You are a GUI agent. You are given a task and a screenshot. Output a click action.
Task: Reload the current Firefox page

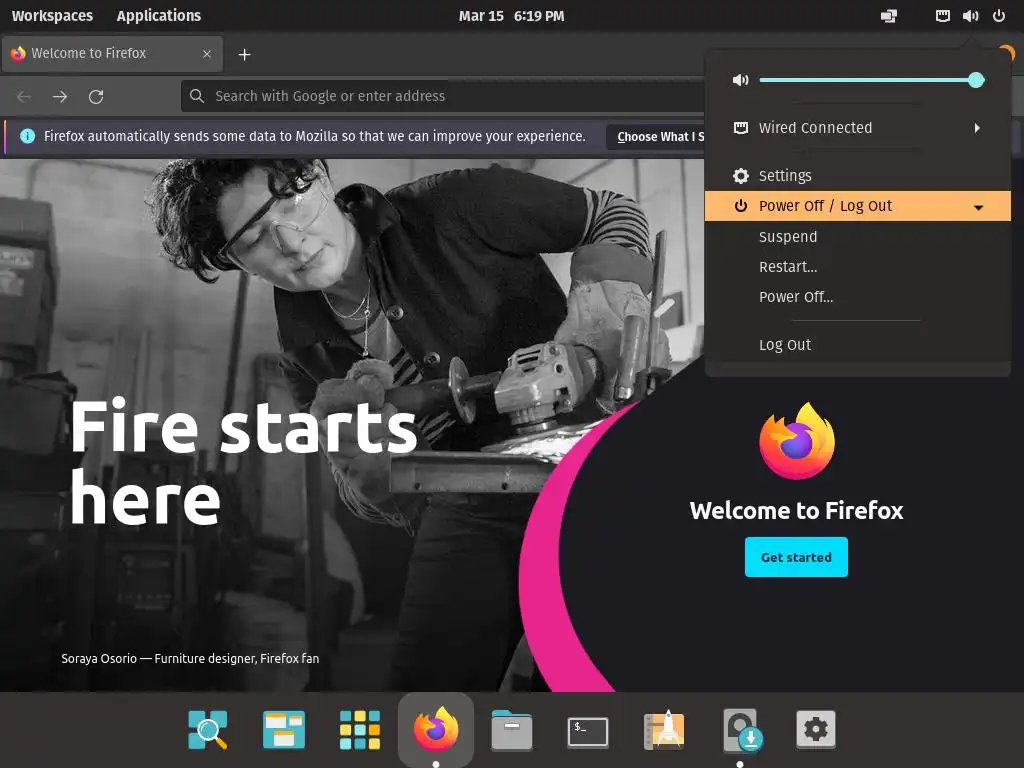point(96,97)
